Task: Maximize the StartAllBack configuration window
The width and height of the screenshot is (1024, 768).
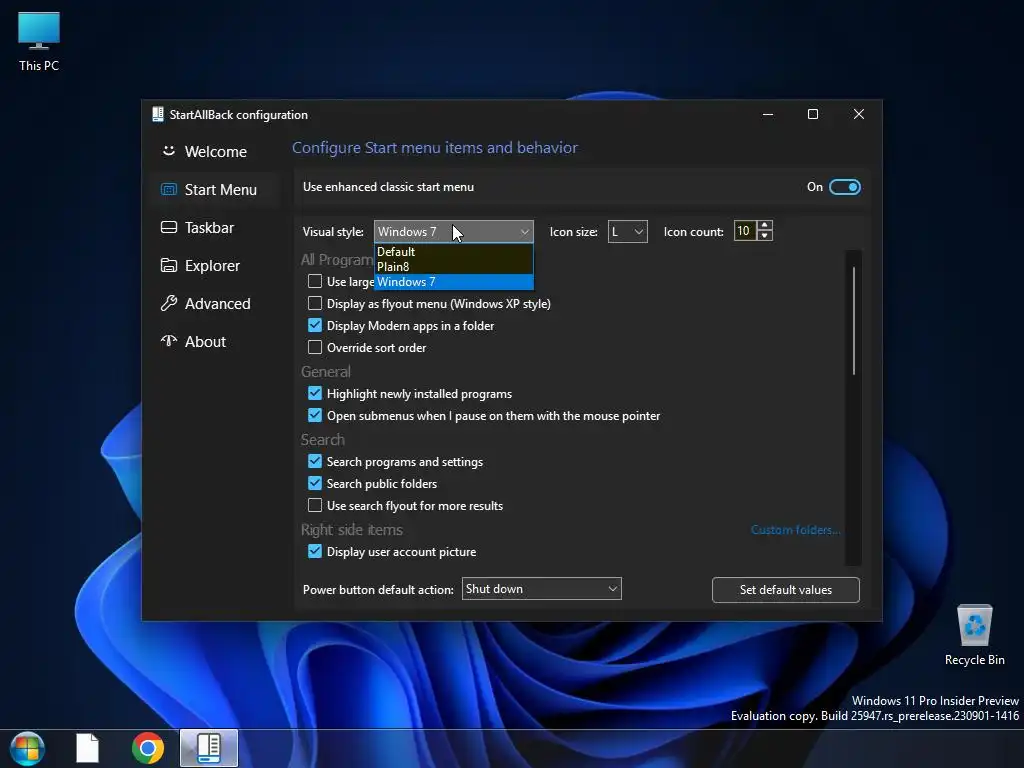Action: (813, 114)
